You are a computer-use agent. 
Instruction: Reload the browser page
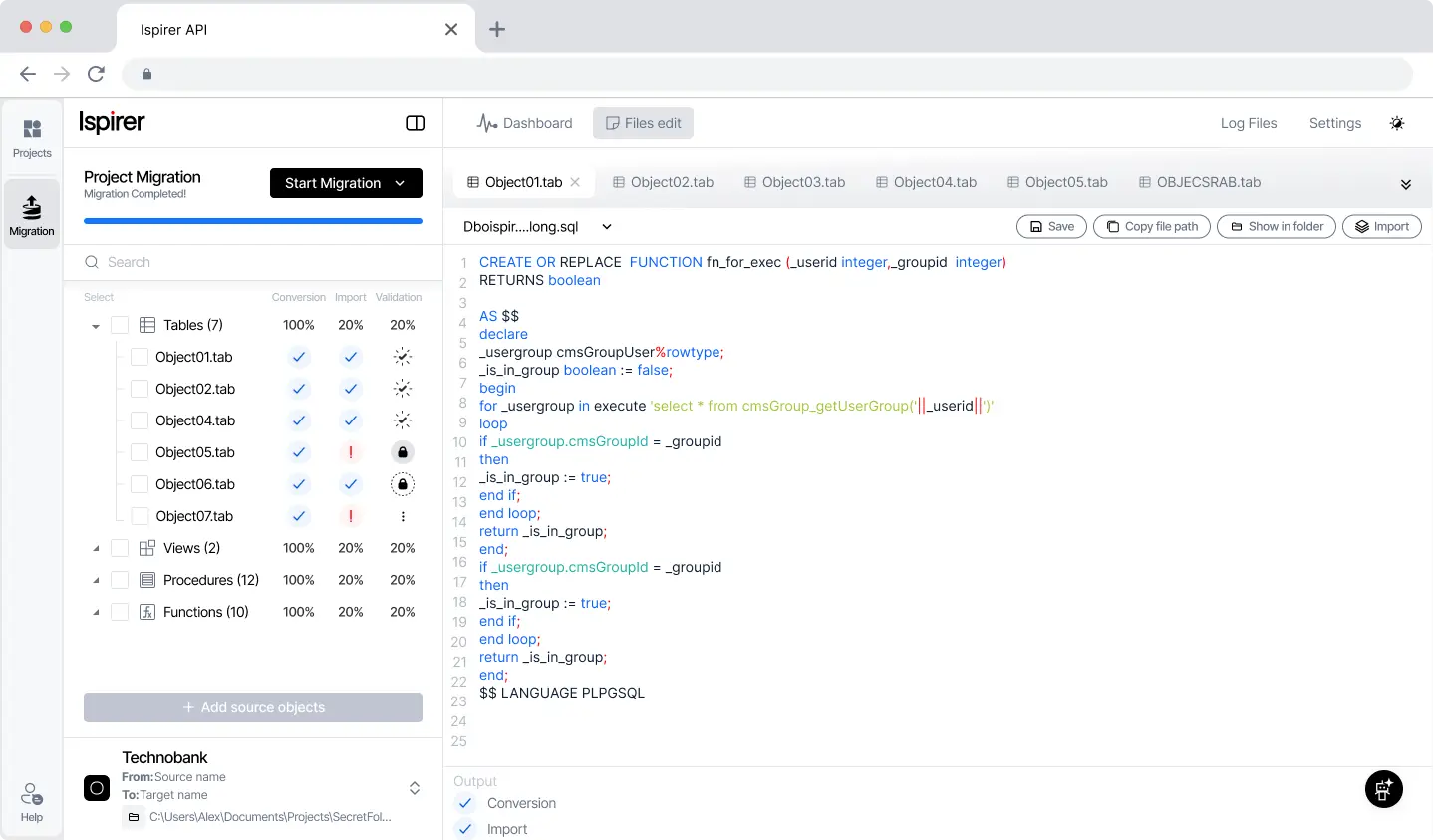point(96,74)
